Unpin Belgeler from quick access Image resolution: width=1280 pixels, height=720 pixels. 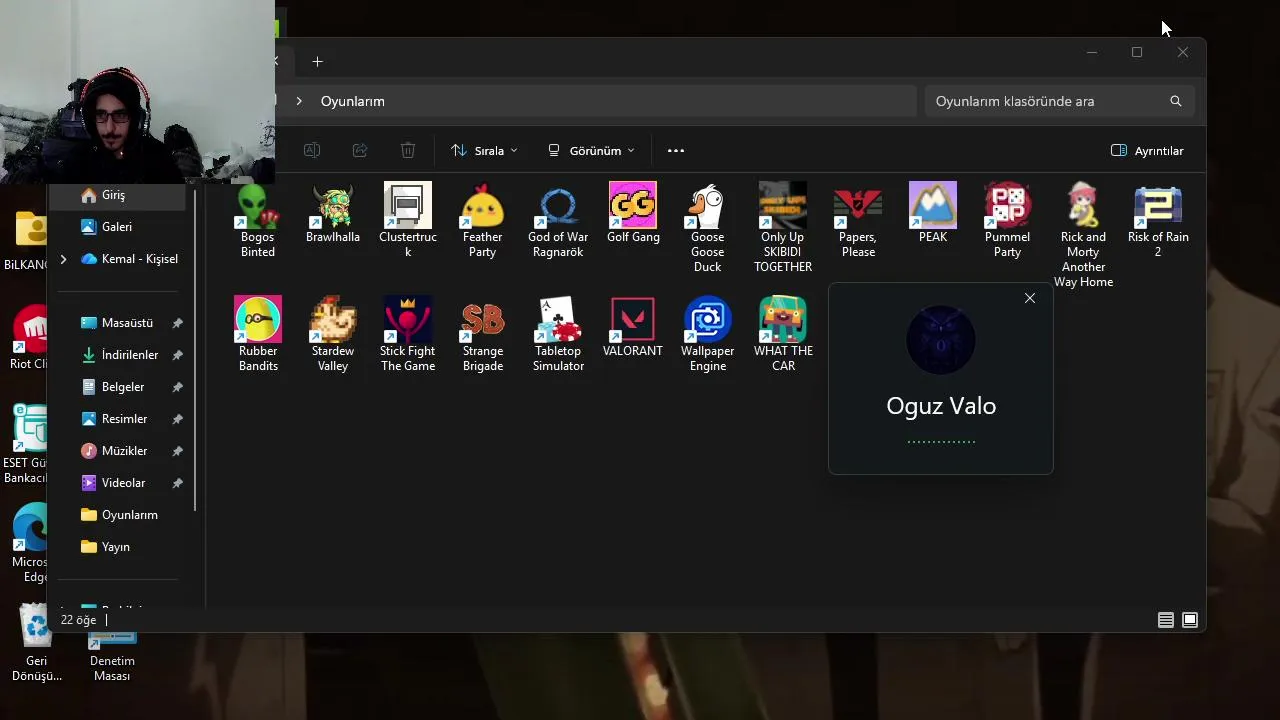click(177, 387)
